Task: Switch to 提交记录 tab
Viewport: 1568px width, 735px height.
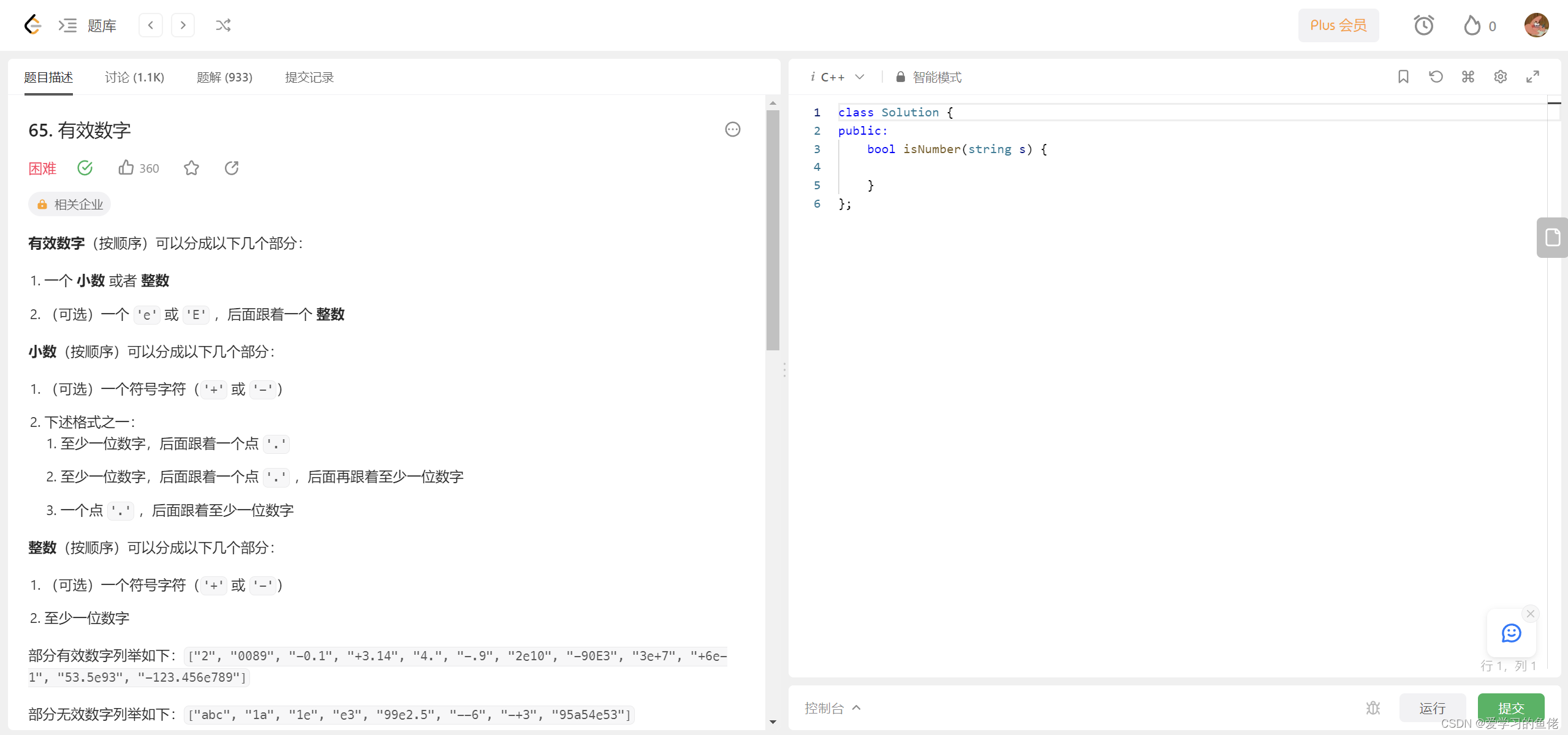Action: click(x=309, y=77)
